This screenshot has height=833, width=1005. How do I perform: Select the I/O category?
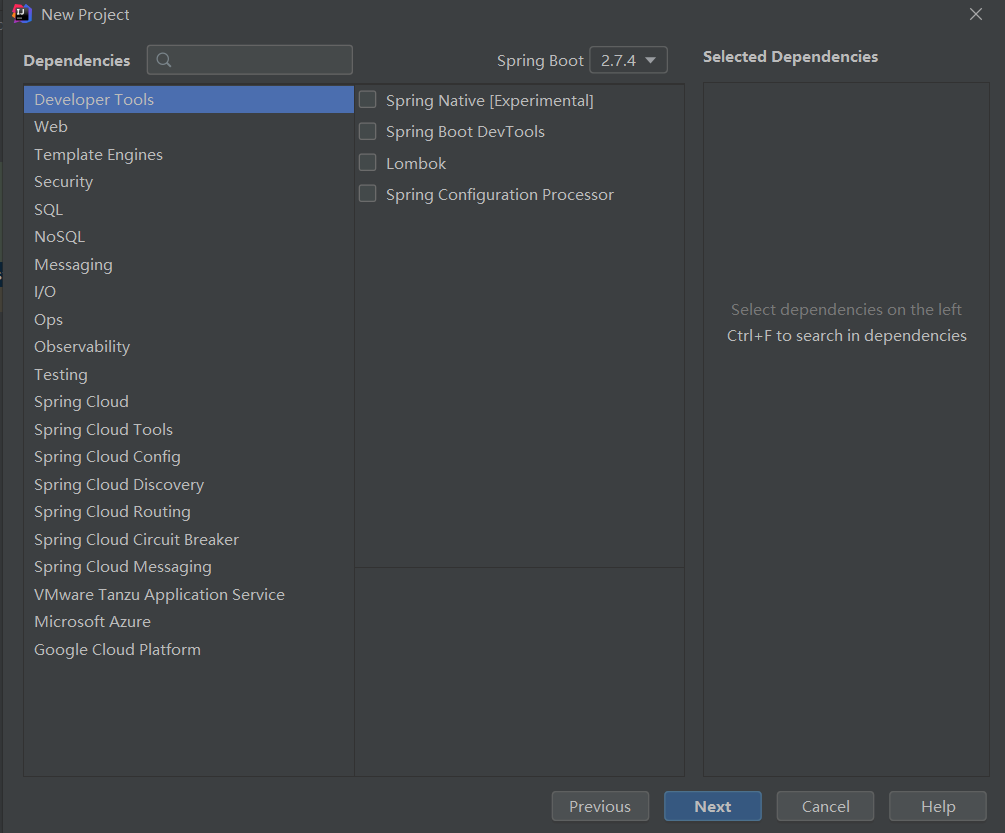tap(188, 292)
